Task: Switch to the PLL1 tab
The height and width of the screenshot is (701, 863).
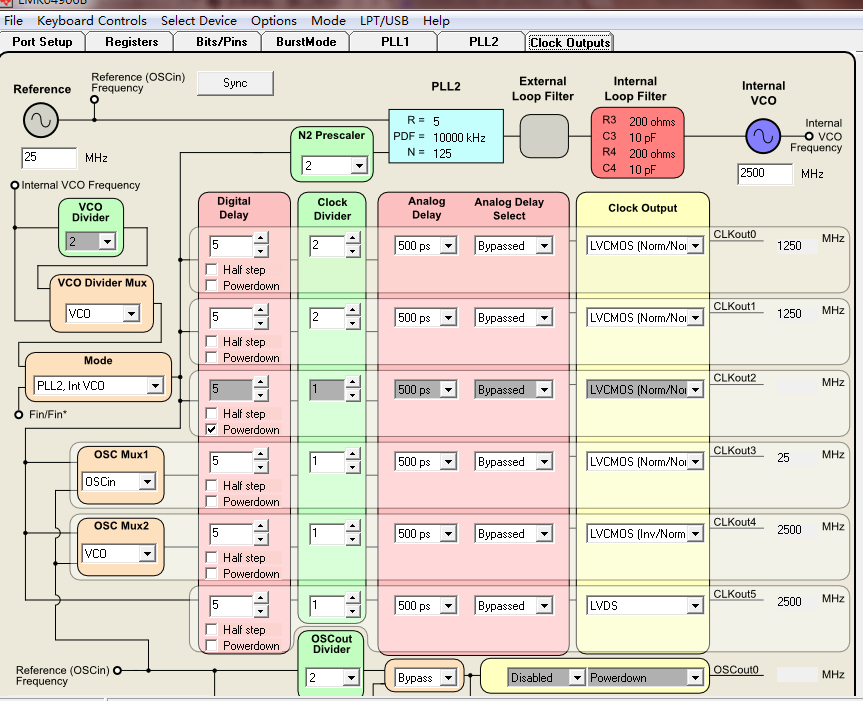Action: (395, 42)
